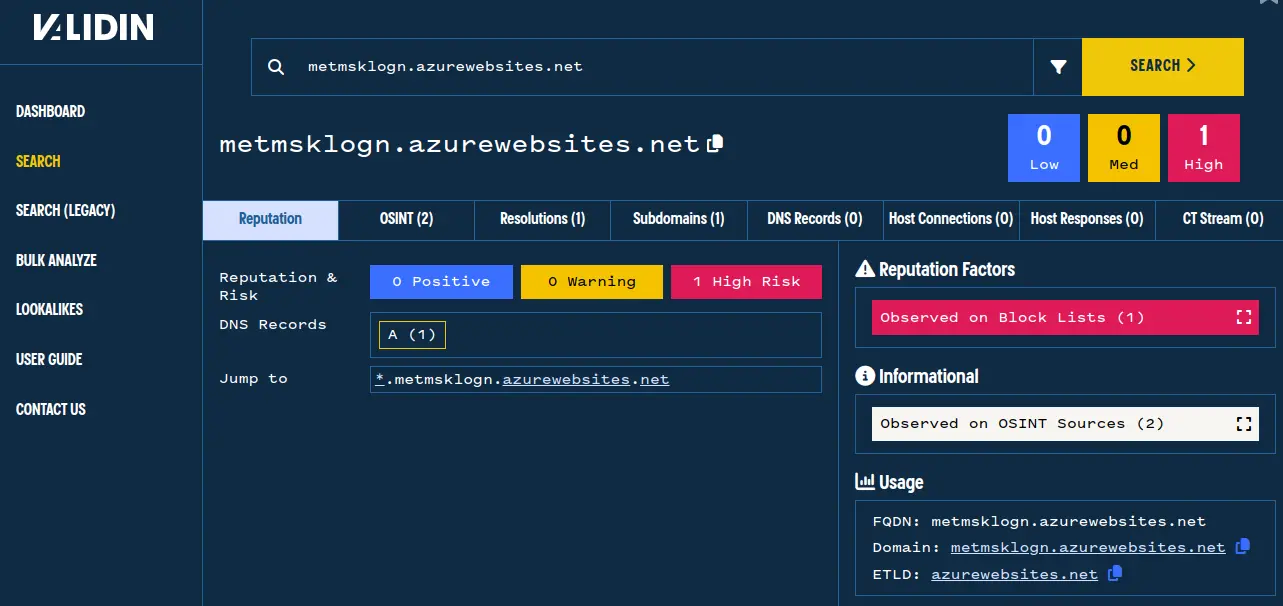Open the Domain metmsklogn.azurewebsites.net link

tap(1088, 548)
